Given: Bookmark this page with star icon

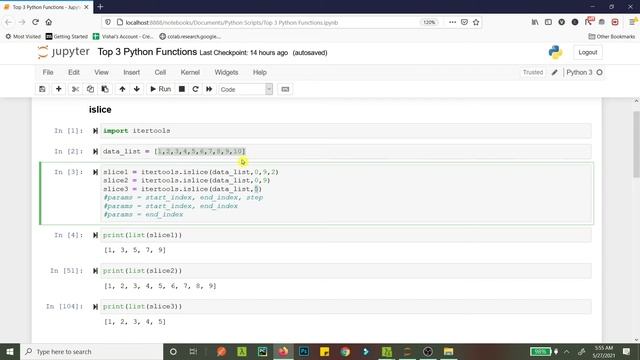Looking at the screenshot, I should [476, 22].
